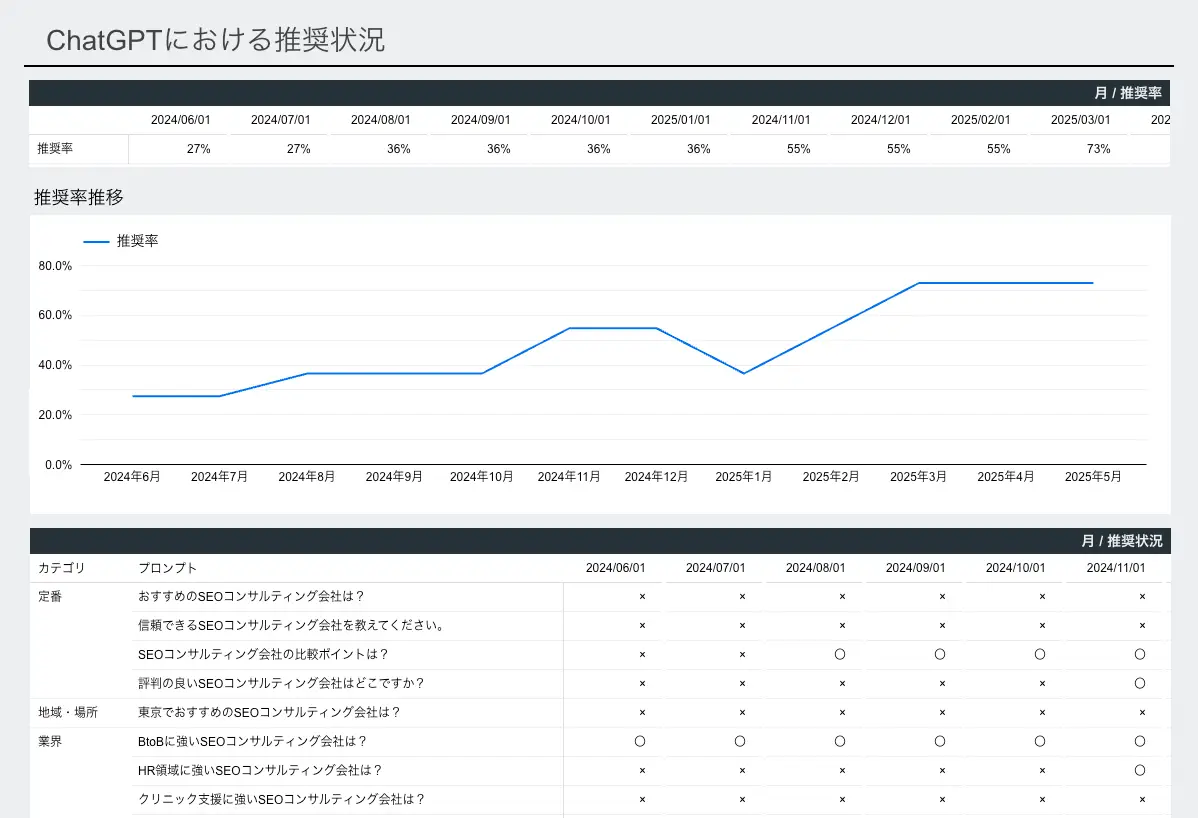Click the 20.0% axis label
This screenshot has height=818, width=1198.
point(55,415)
